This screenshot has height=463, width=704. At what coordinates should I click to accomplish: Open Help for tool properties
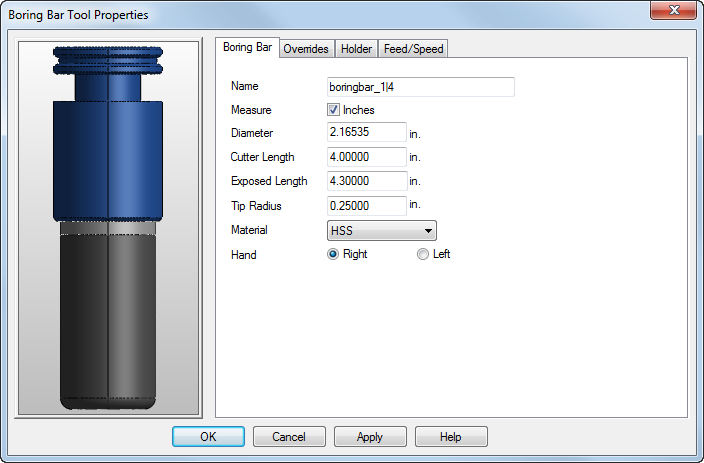pos(451,437)
